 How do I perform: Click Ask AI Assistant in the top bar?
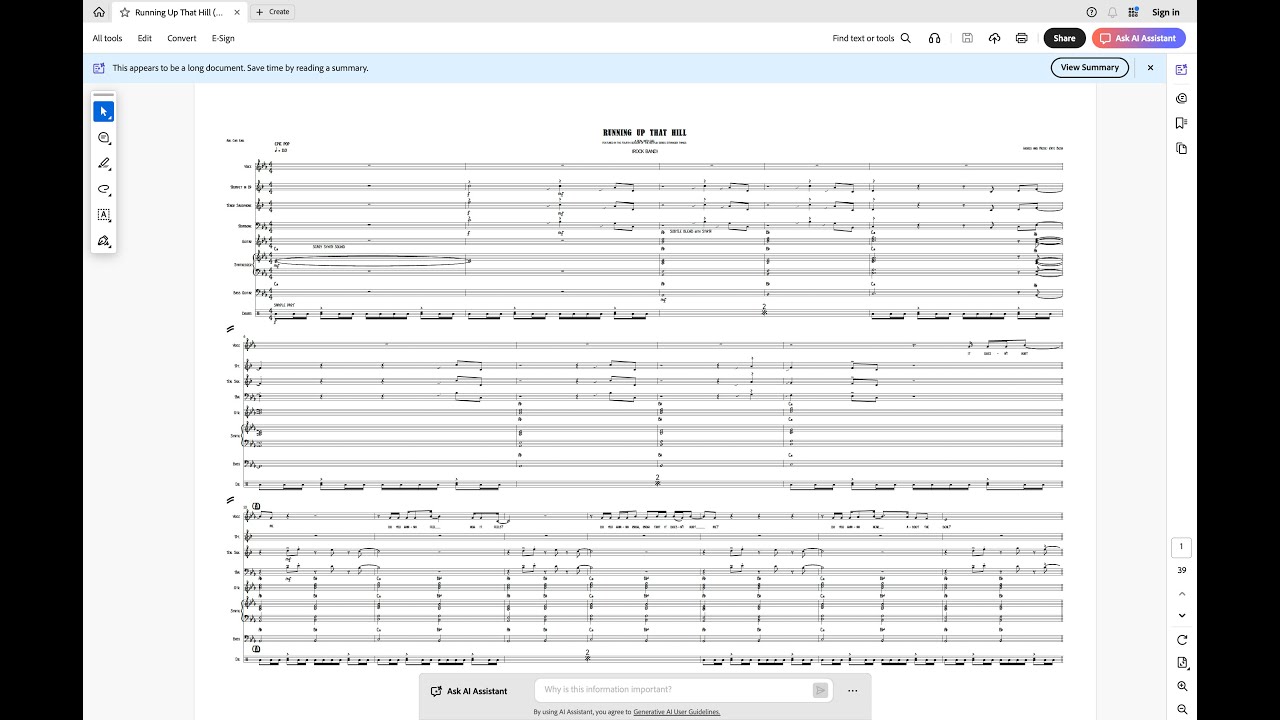click(1139, 38)
